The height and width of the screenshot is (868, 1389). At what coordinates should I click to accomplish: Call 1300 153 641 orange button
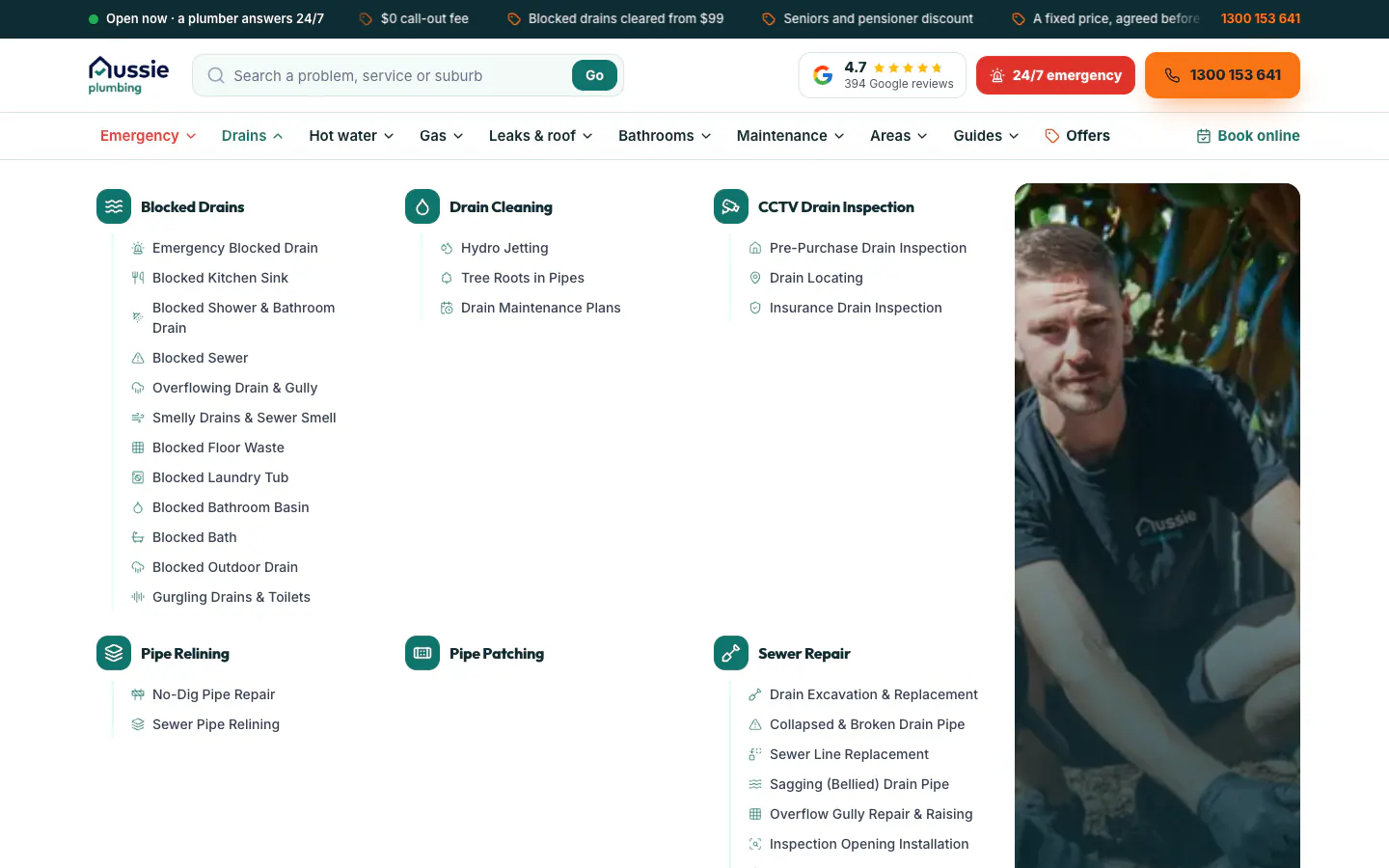(x=1222, y=75)
